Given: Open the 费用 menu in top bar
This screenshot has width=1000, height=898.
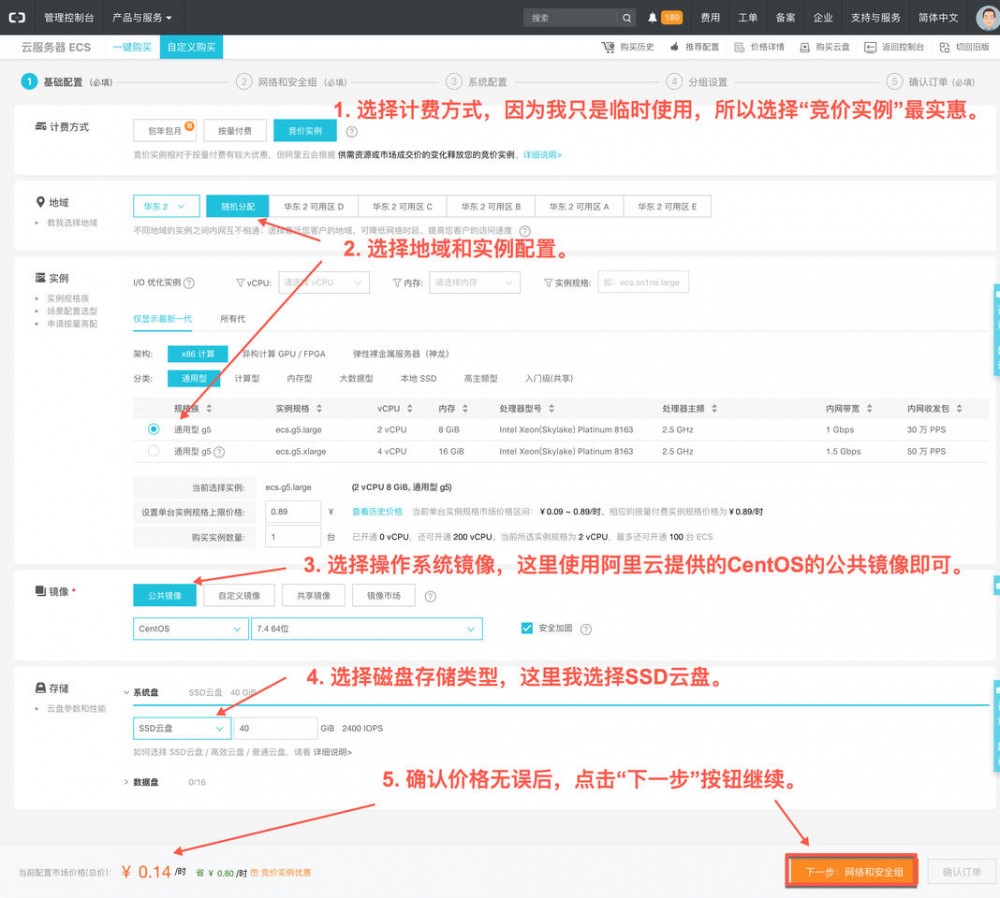Looking at the screenshot, I should (712, 17).
